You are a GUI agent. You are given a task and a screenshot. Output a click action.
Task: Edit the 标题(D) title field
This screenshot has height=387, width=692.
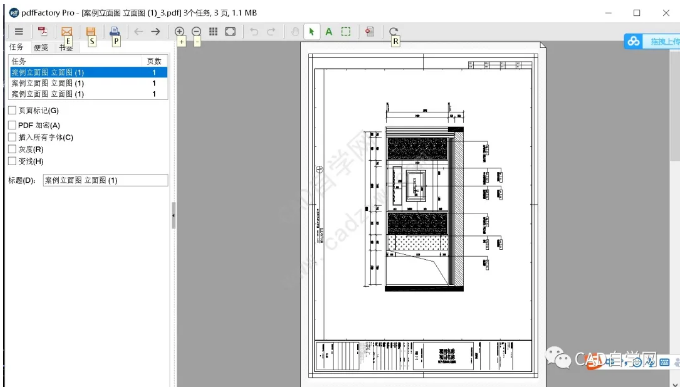pyautogui.click(x=105, y=180)
